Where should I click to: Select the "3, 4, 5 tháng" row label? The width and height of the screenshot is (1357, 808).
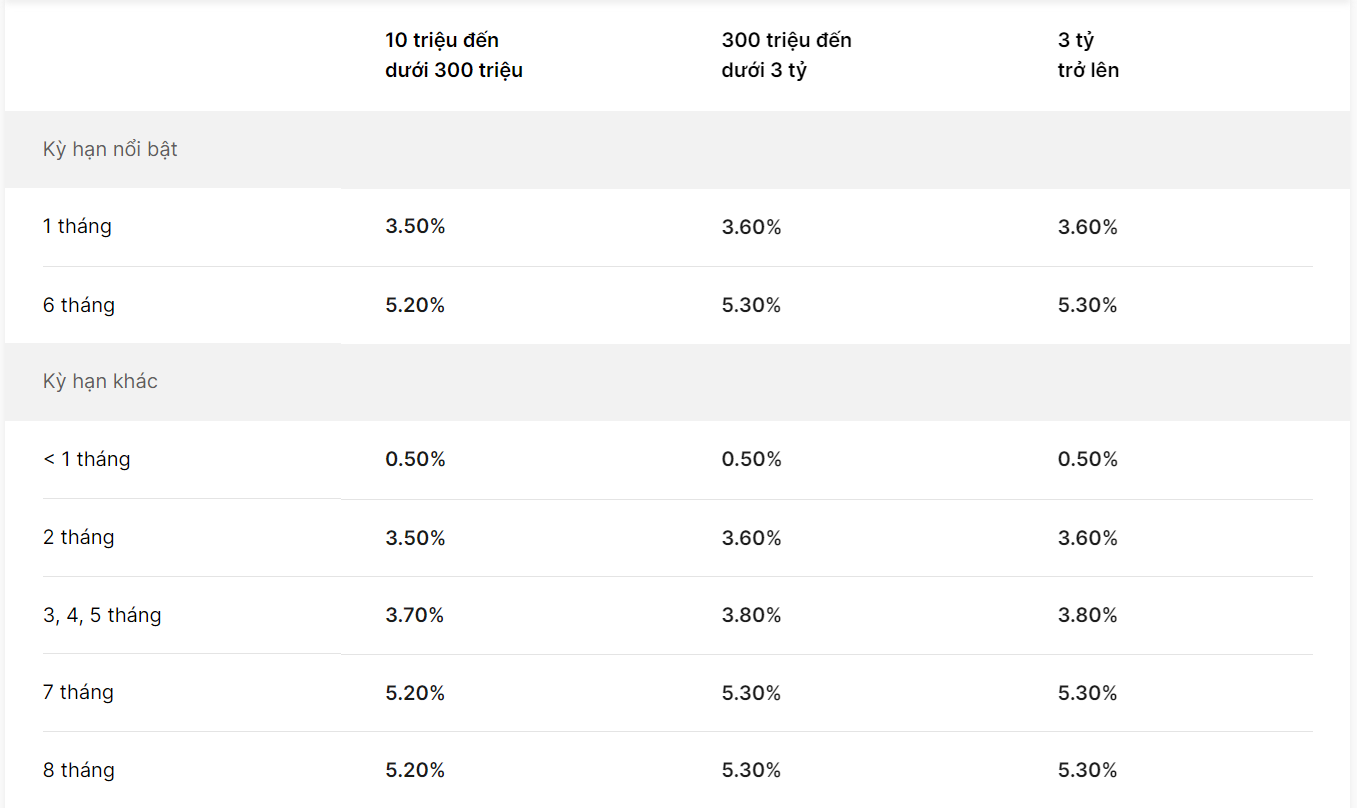coord(102,615)
